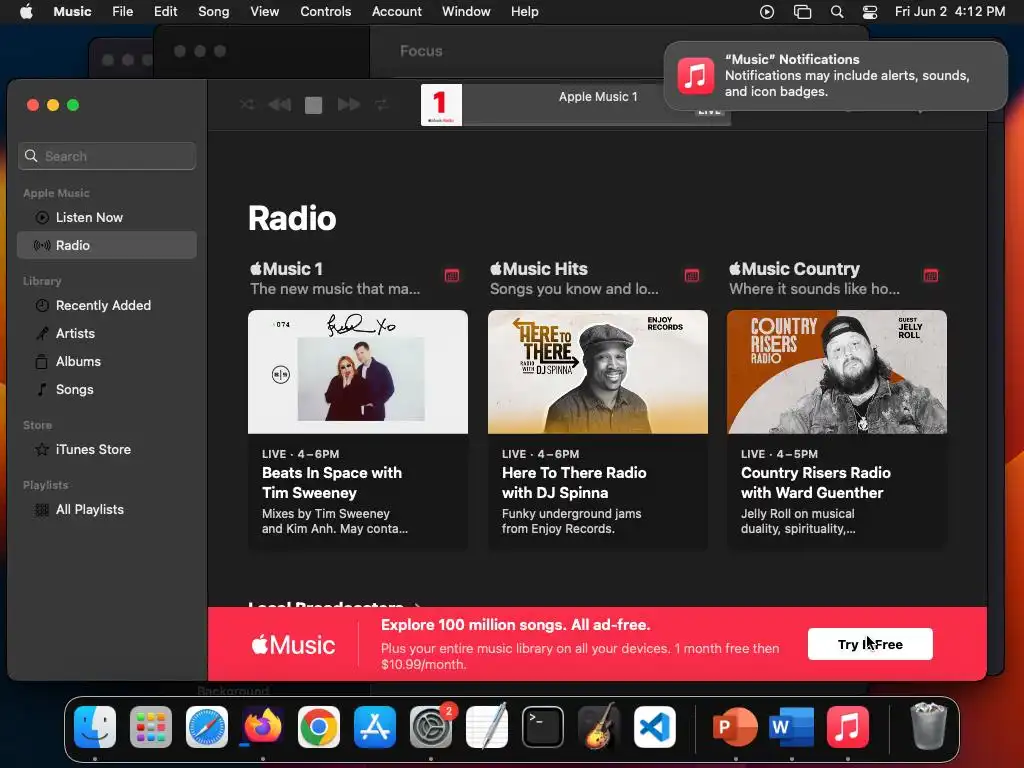The width and height of the screenshot is (1024, 768).
Task: Open the iTunes Store
Action: point(107,450)
